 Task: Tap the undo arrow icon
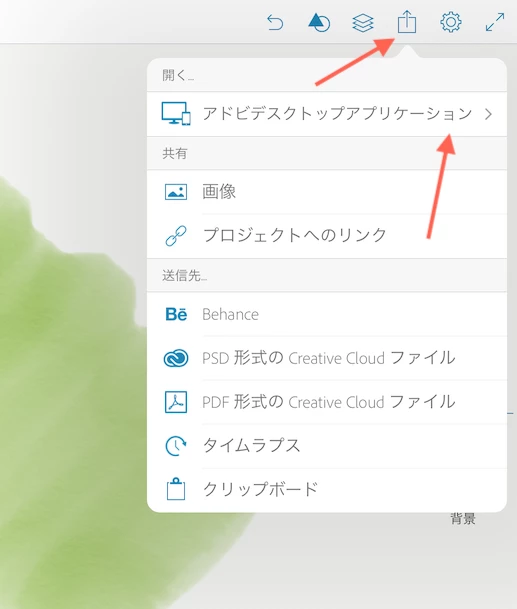(275, 23)
